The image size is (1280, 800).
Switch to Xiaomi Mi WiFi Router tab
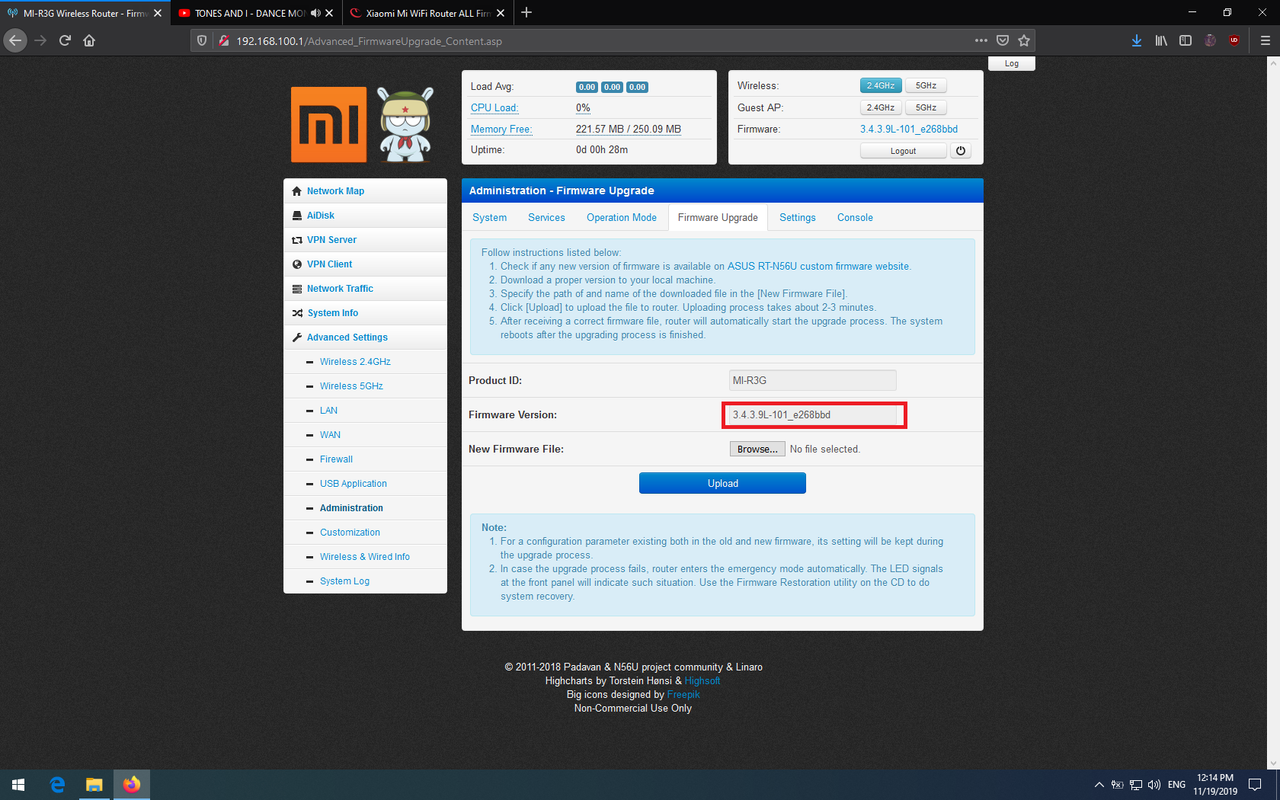point(427,13)
